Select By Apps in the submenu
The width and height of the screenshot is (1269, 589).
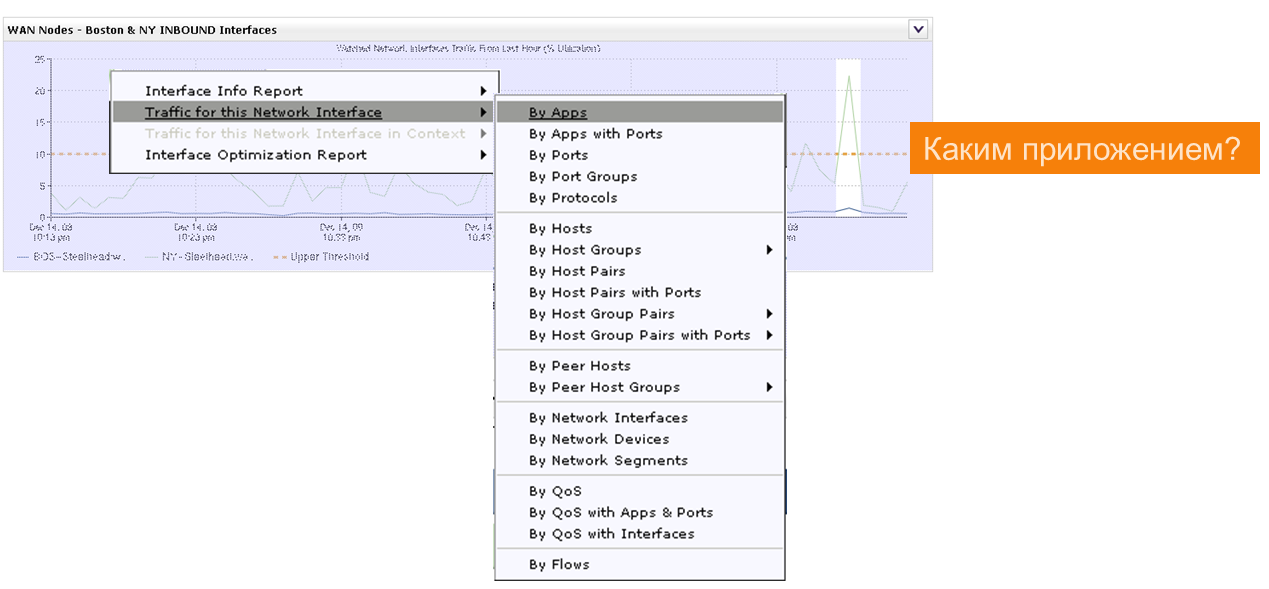(558, 113)
